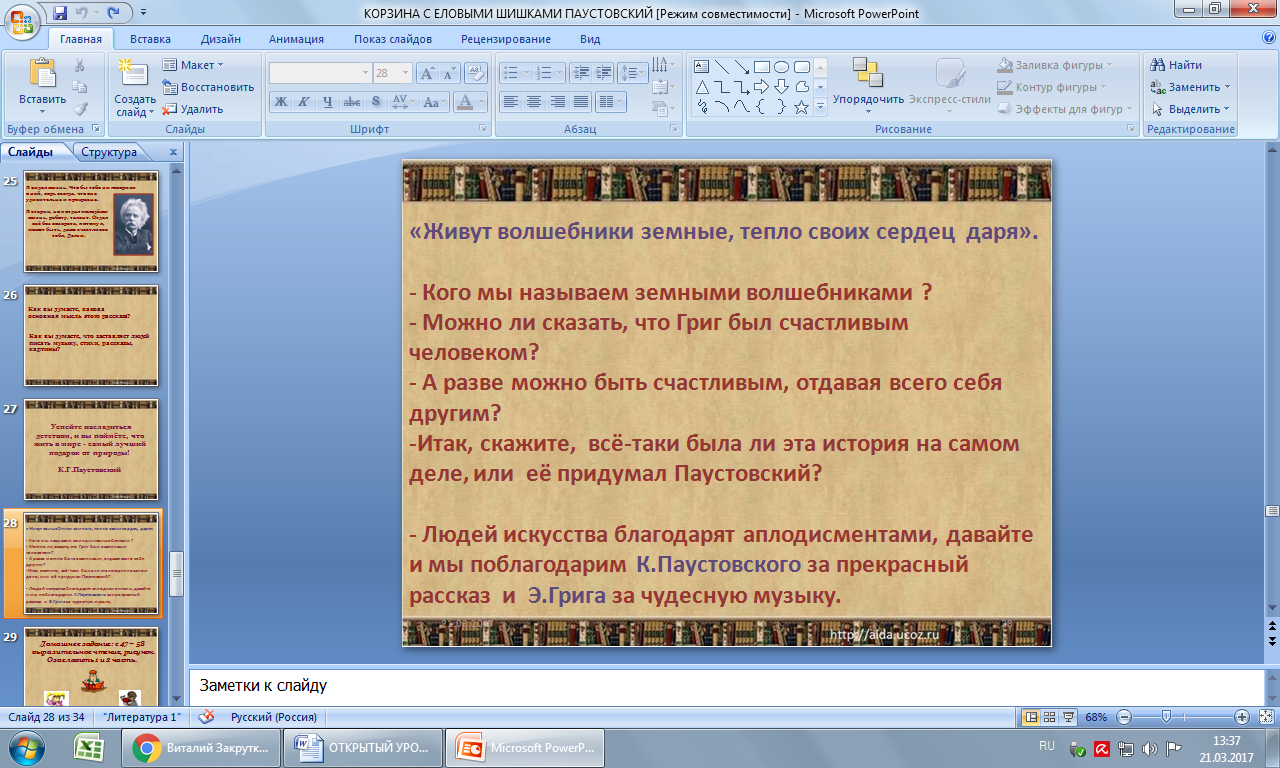
Task: Open the columns dropdown
Action: [609, 102]
